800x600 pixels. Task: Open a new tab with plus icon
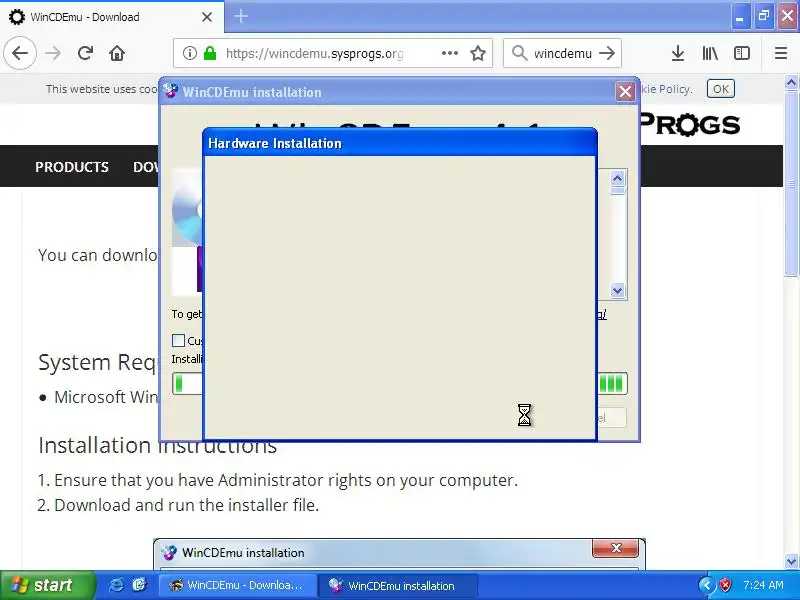pos(241,16)
